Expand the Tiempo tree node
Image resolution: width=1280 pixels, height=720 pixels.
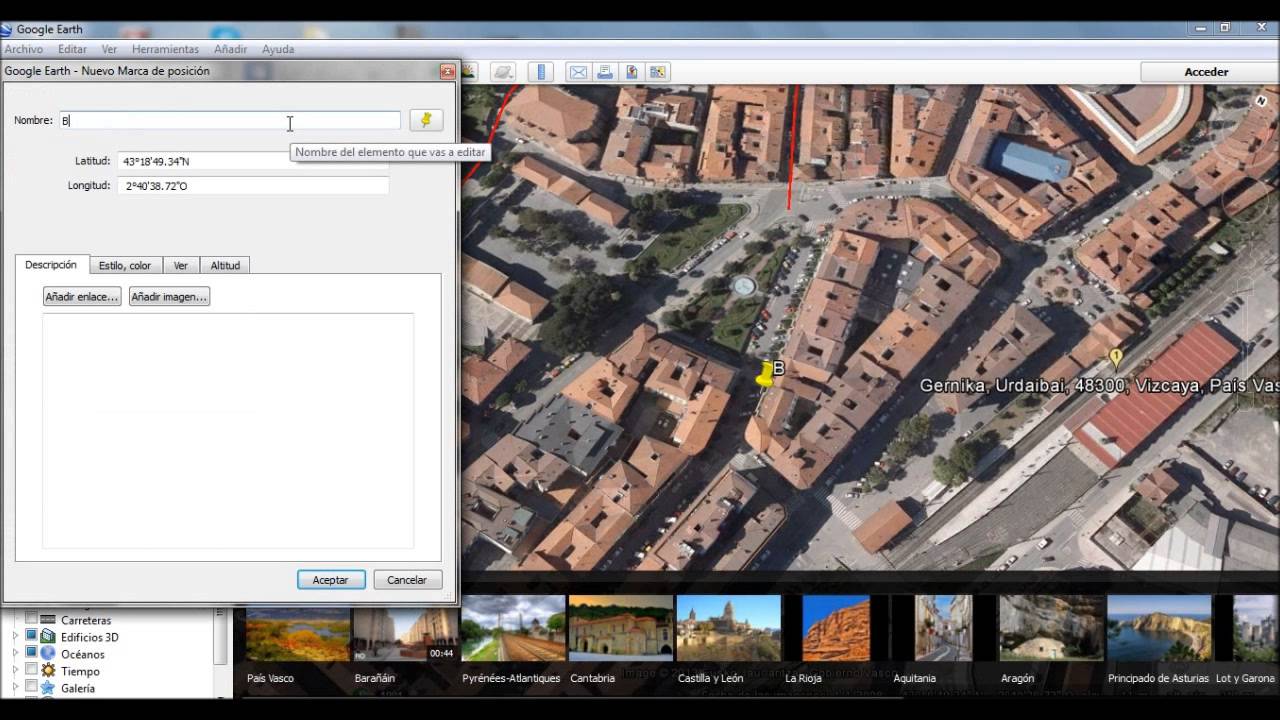pos(15,671)
